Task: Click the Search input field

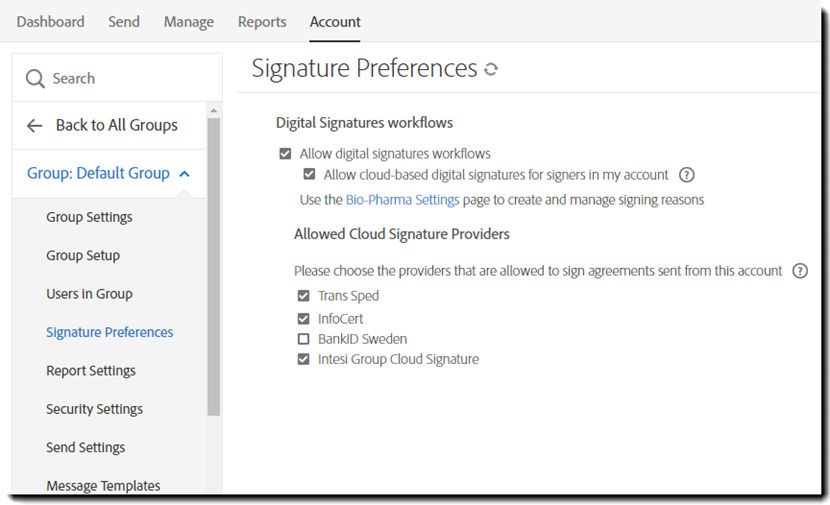Action: 117,78
